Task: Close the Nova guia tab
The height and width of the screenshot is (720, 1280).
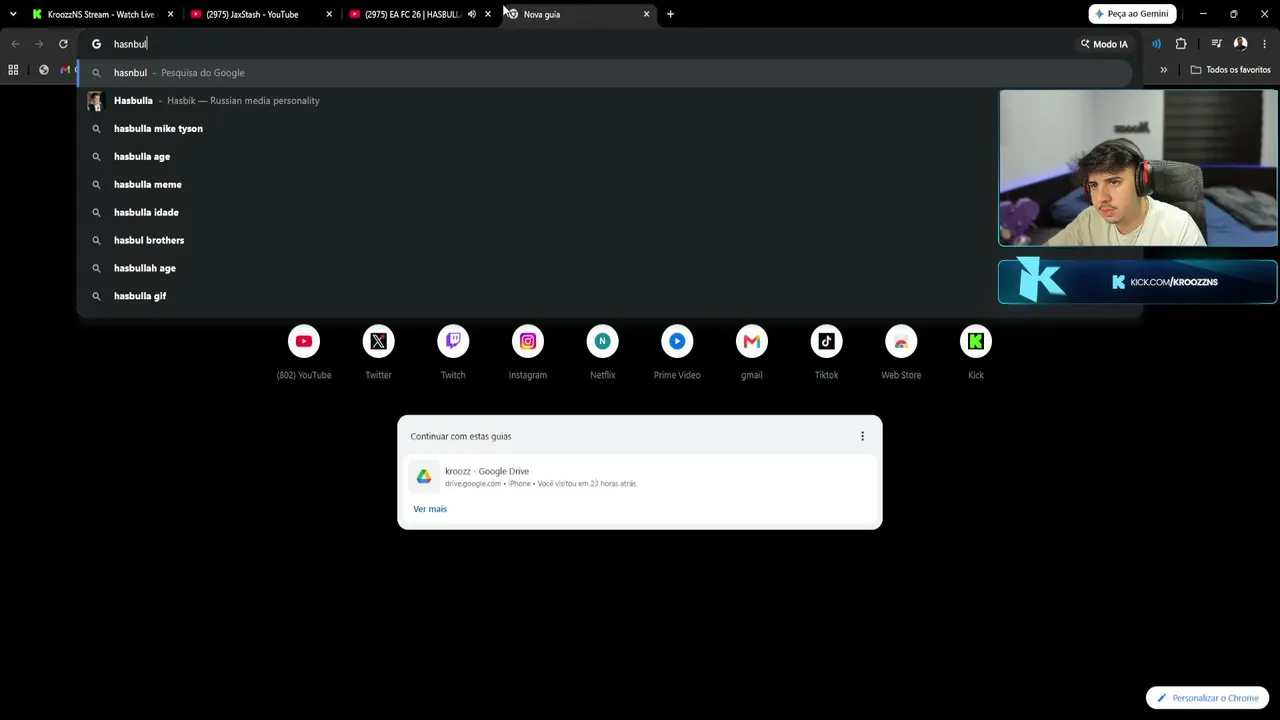Action: 646,14
